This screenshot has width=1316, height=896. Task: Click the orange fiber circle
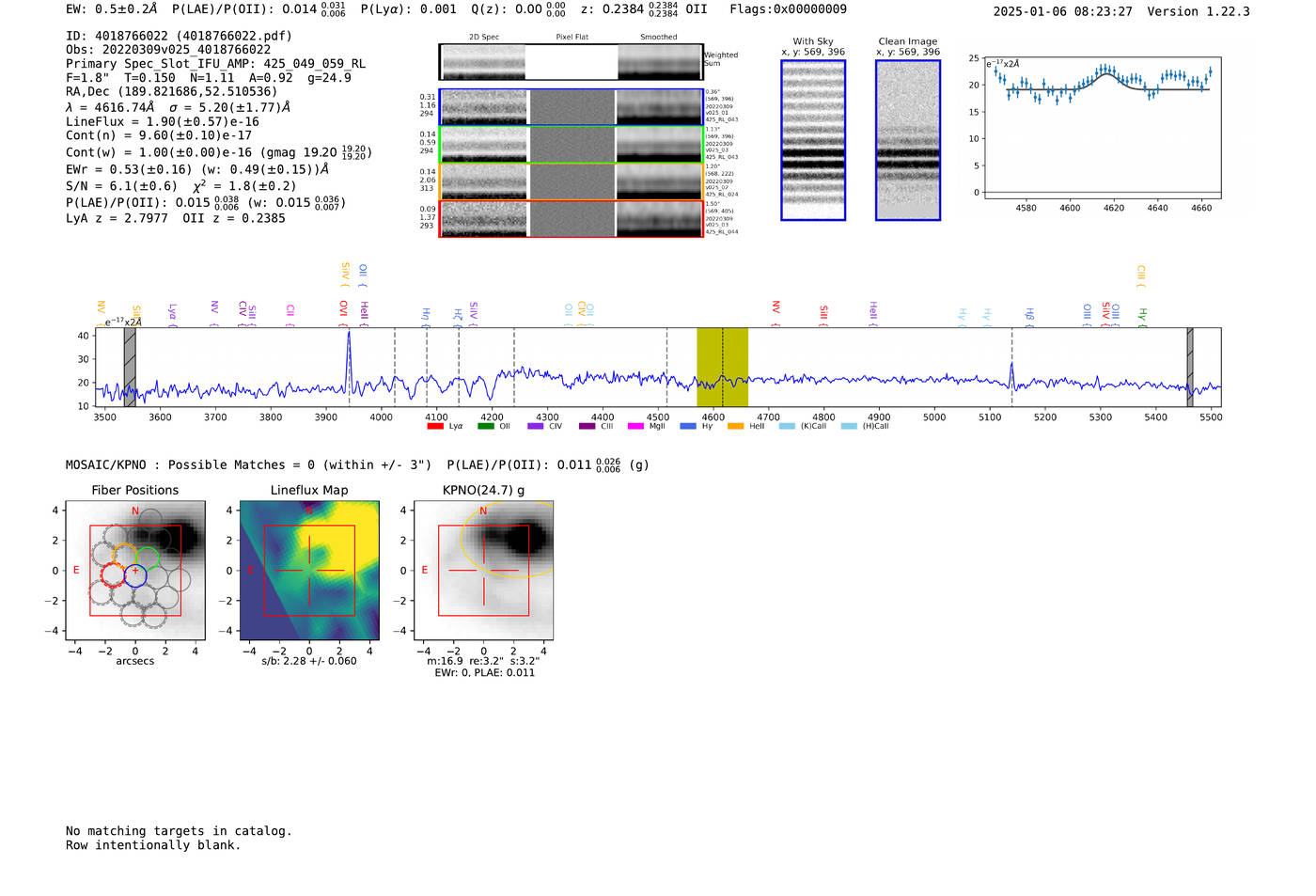pyautogui.click(x=125, y=556)
